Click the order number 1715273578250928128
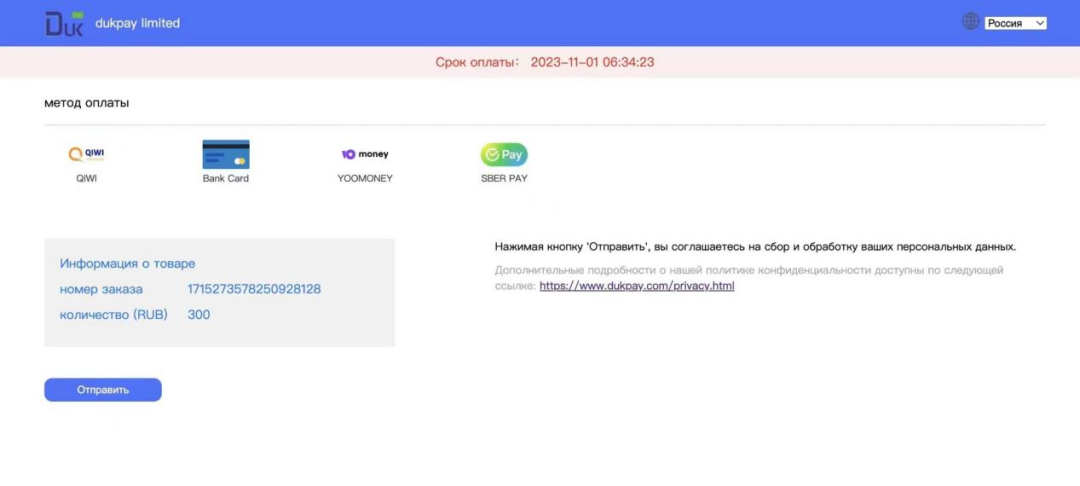 point(254,289)
